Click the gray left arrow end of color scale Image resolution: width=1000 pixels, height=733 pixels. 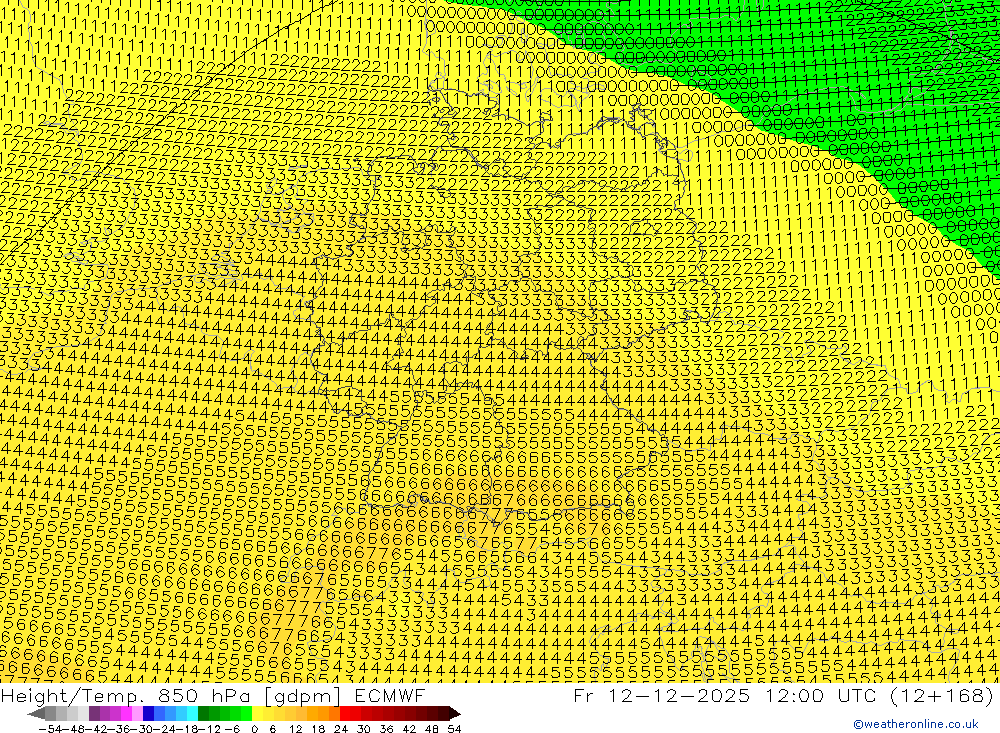tap(36, 714)
